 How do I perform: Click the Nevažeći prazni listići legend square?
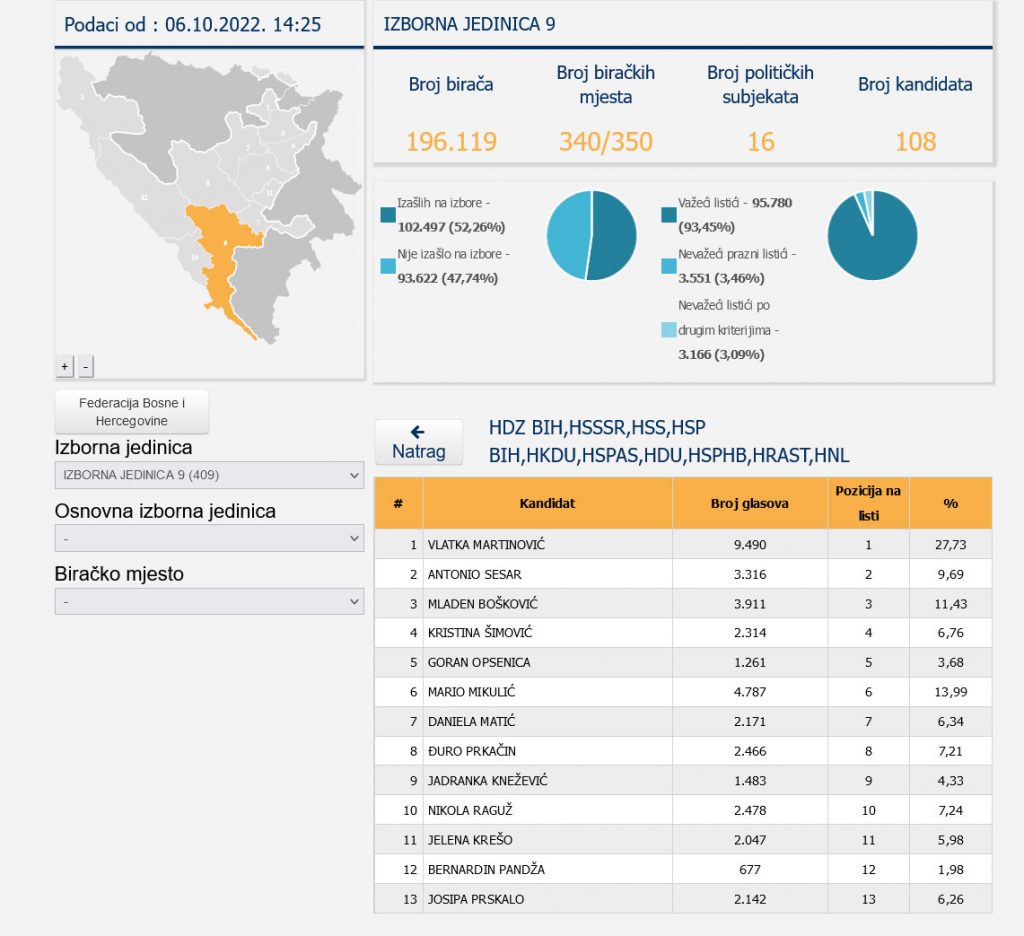(668, 266)
